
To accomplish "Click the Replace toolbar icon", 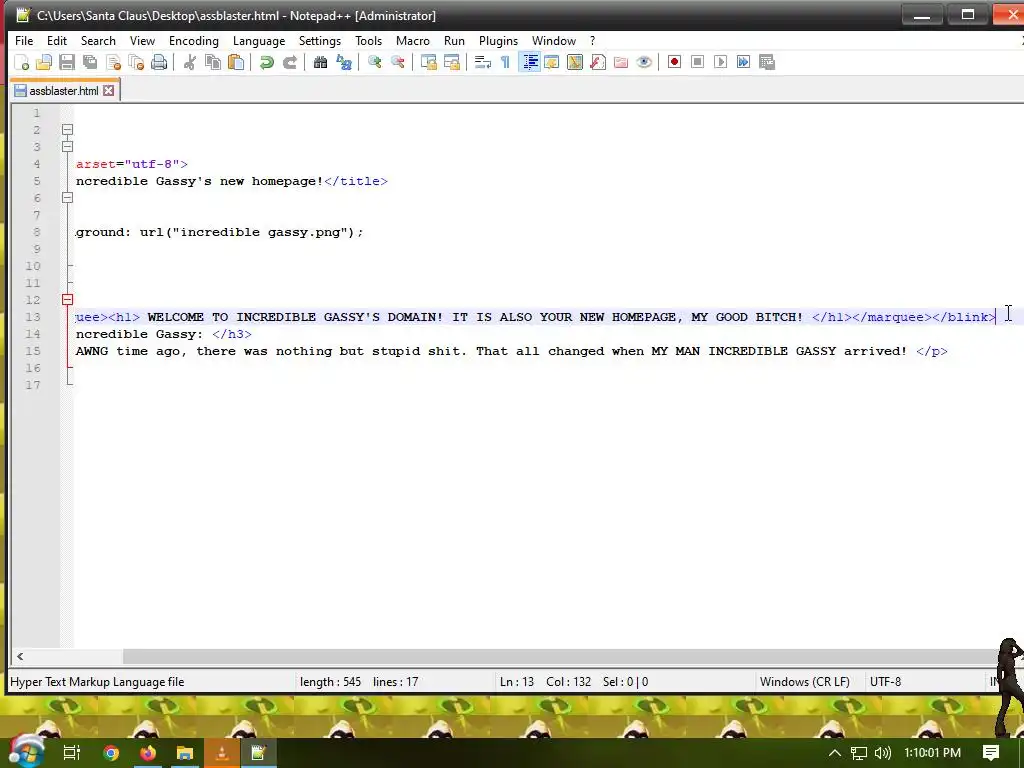I will click(344, 62).
